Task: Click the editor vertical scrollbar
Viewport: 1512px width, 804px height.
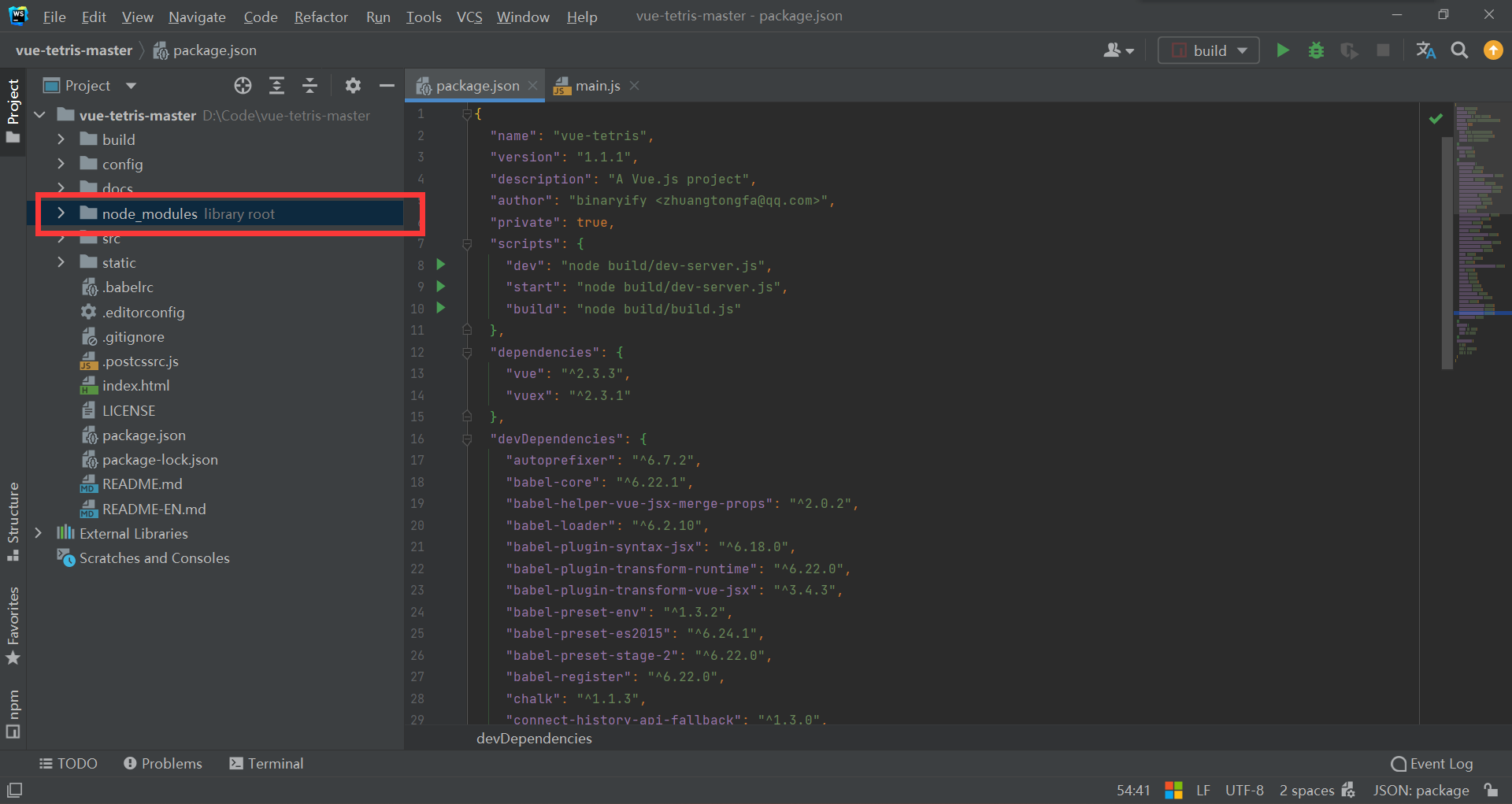Action: coord(1447,252)
